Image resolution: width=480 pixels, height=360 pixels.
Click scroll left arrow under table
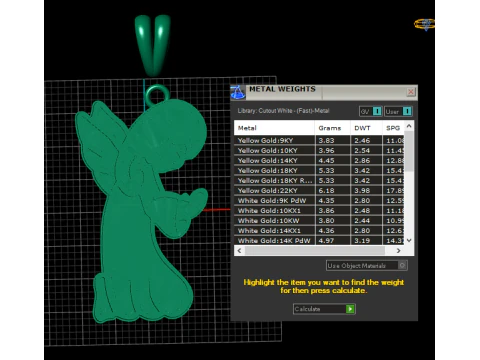tap(239, 251)
